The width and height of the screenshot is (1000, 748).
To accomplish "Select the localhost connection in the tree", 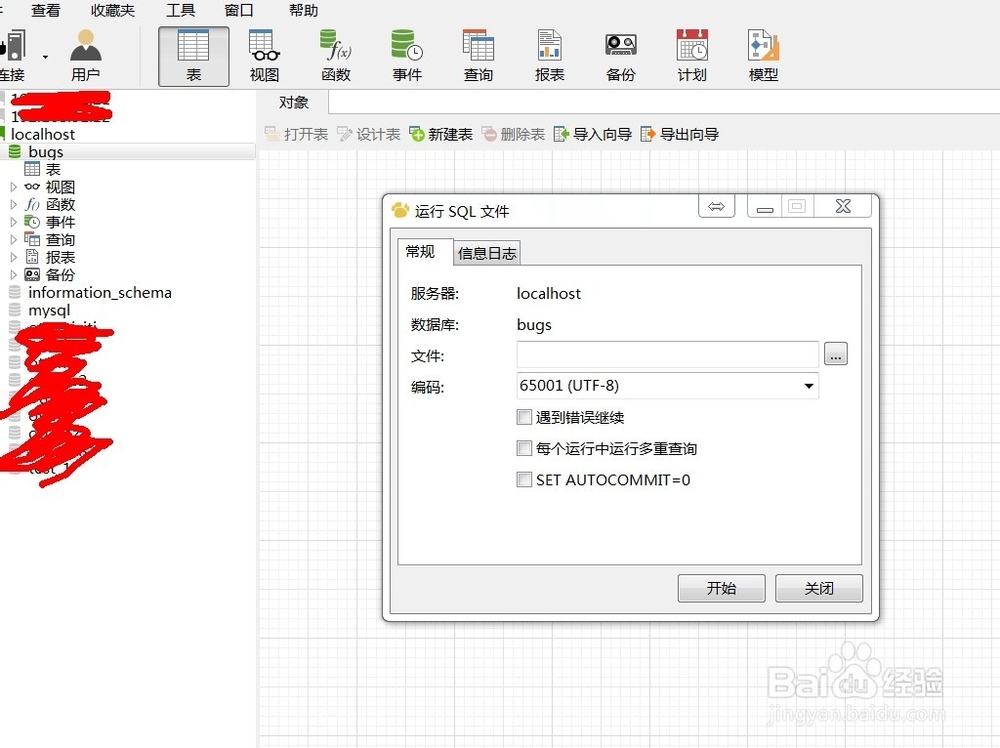I will [x=43, y=134].
